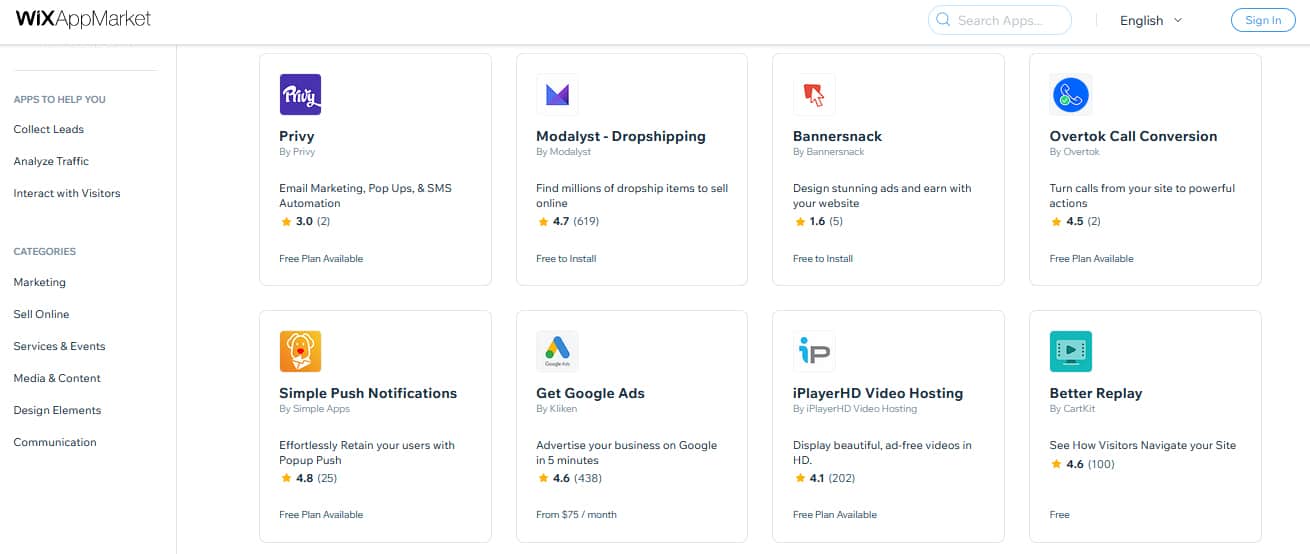Open the Simple Push Notifications title

[368, 393]
